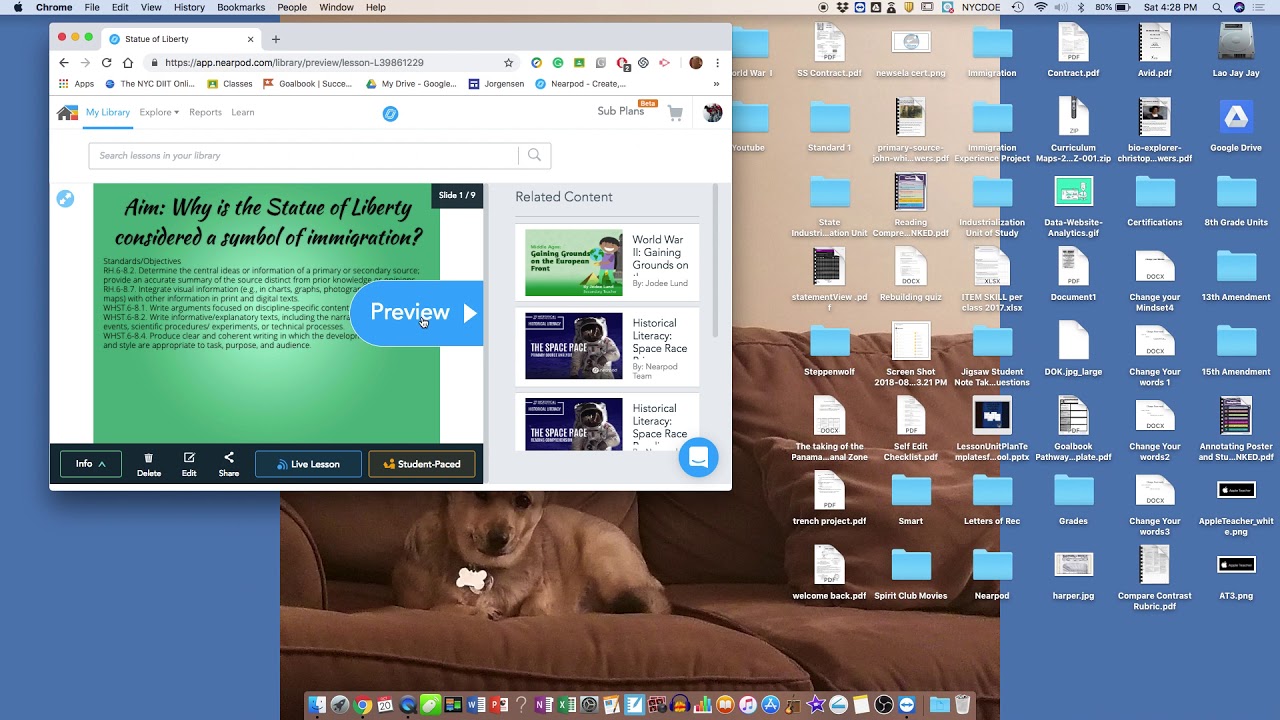
Task: Open Sub Plans beta link
Action: (x=627, y=110)
